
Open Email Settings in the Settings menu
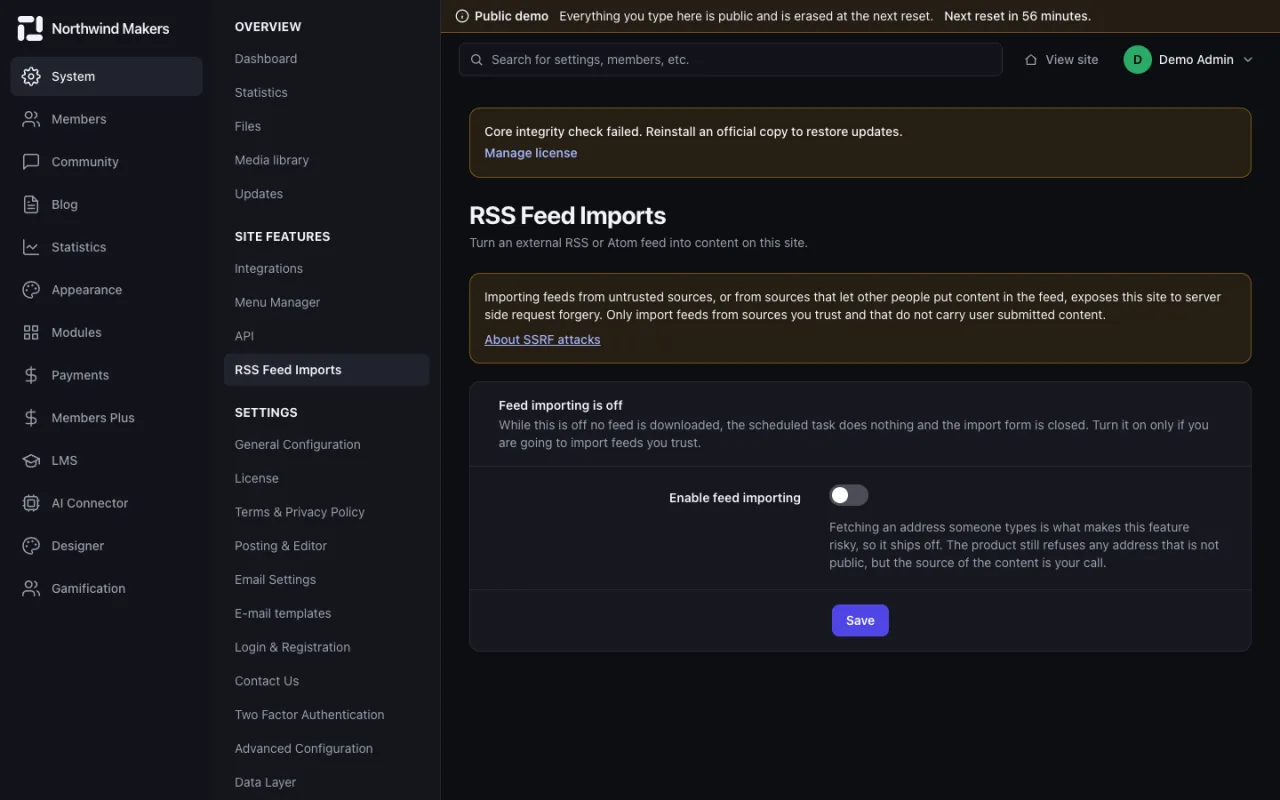275,580
